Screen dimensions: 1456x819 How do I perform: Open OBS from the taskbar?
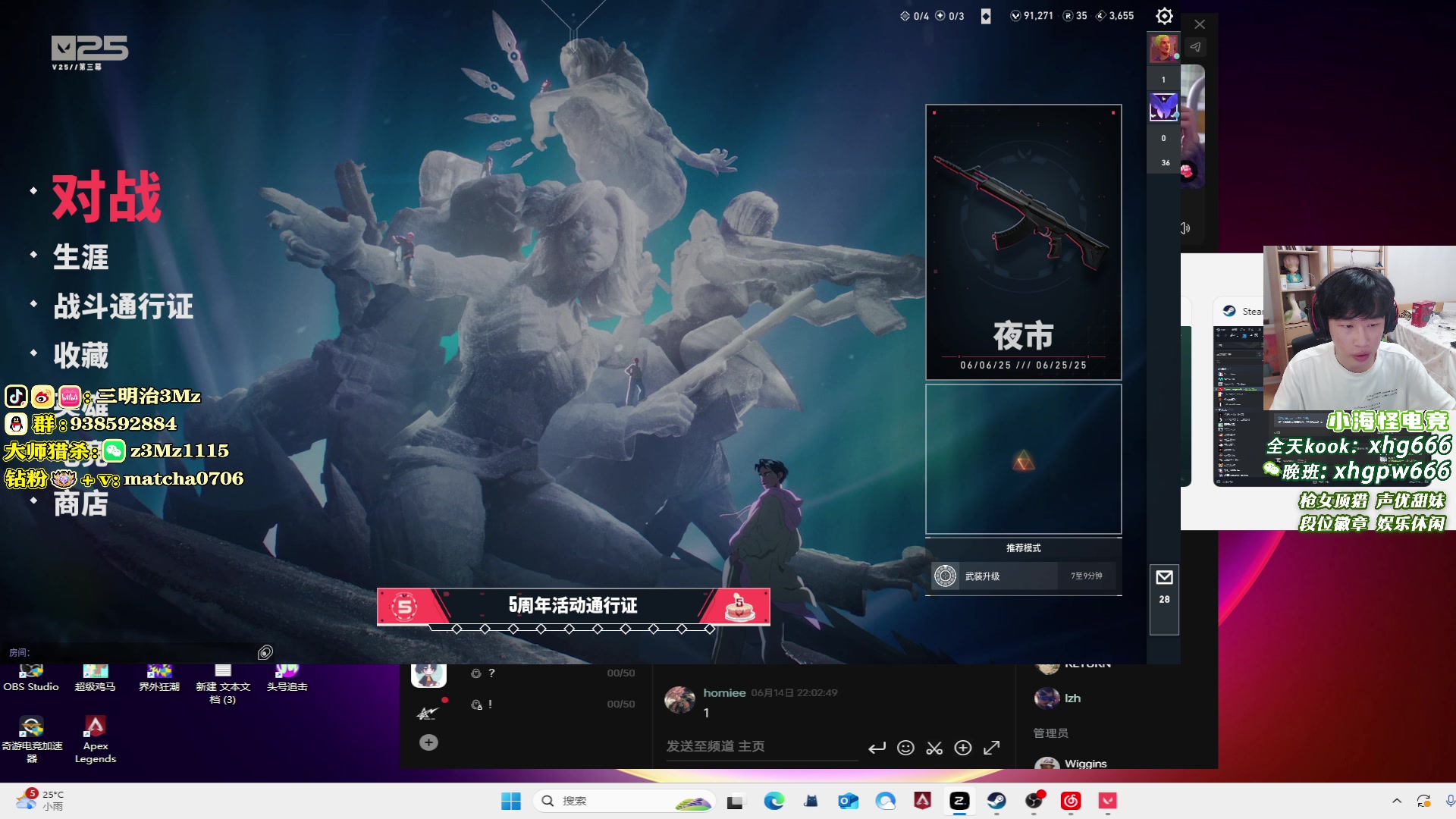click(x=1034, y=801)
